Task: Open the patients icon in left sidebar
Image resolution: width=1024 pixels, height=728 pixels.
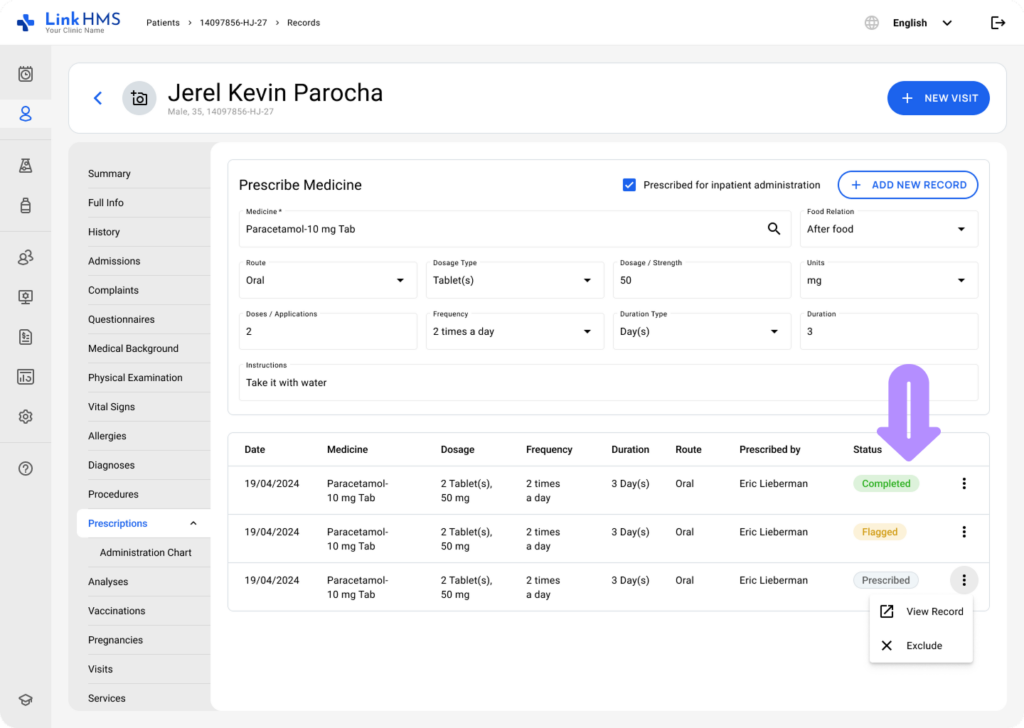Action: coord(26,114)
